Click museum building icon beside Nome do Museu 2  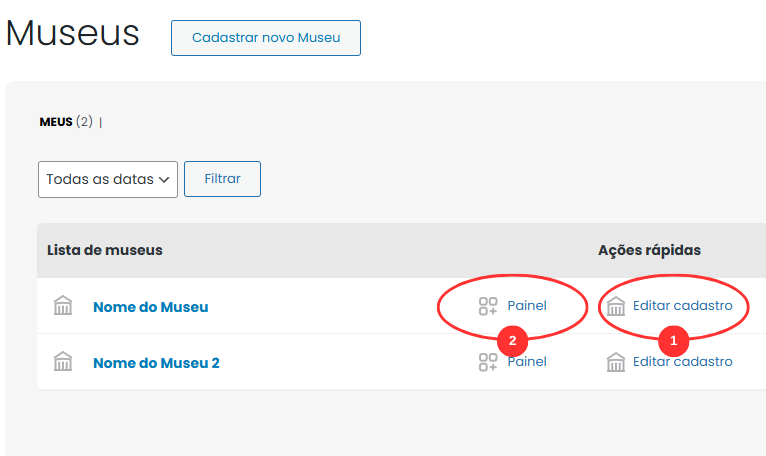pos(63,362)
